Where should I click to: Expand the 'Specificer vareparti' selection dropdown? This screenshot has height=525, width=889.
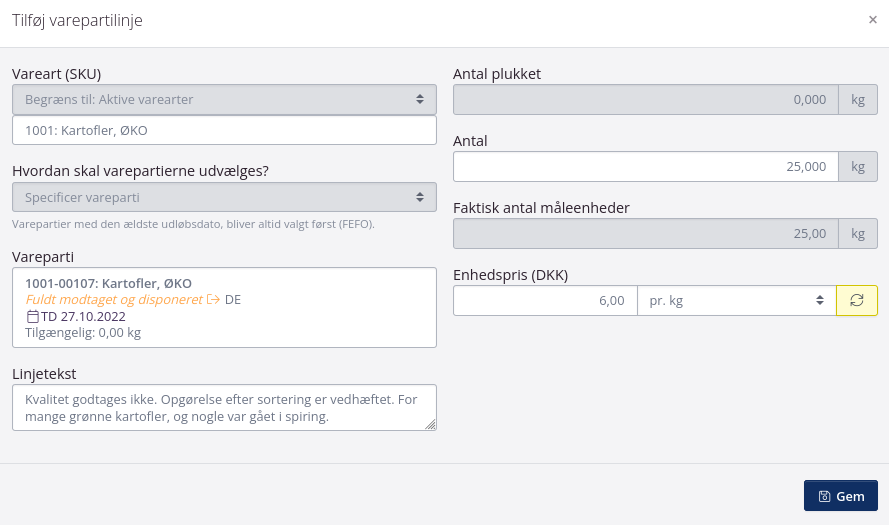[224, 197]
